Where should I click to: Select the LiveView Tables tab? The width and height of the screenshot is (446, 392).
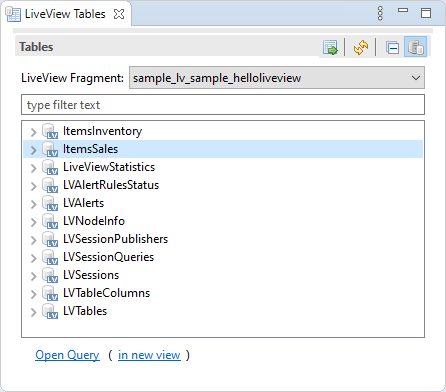click(65, 14)
